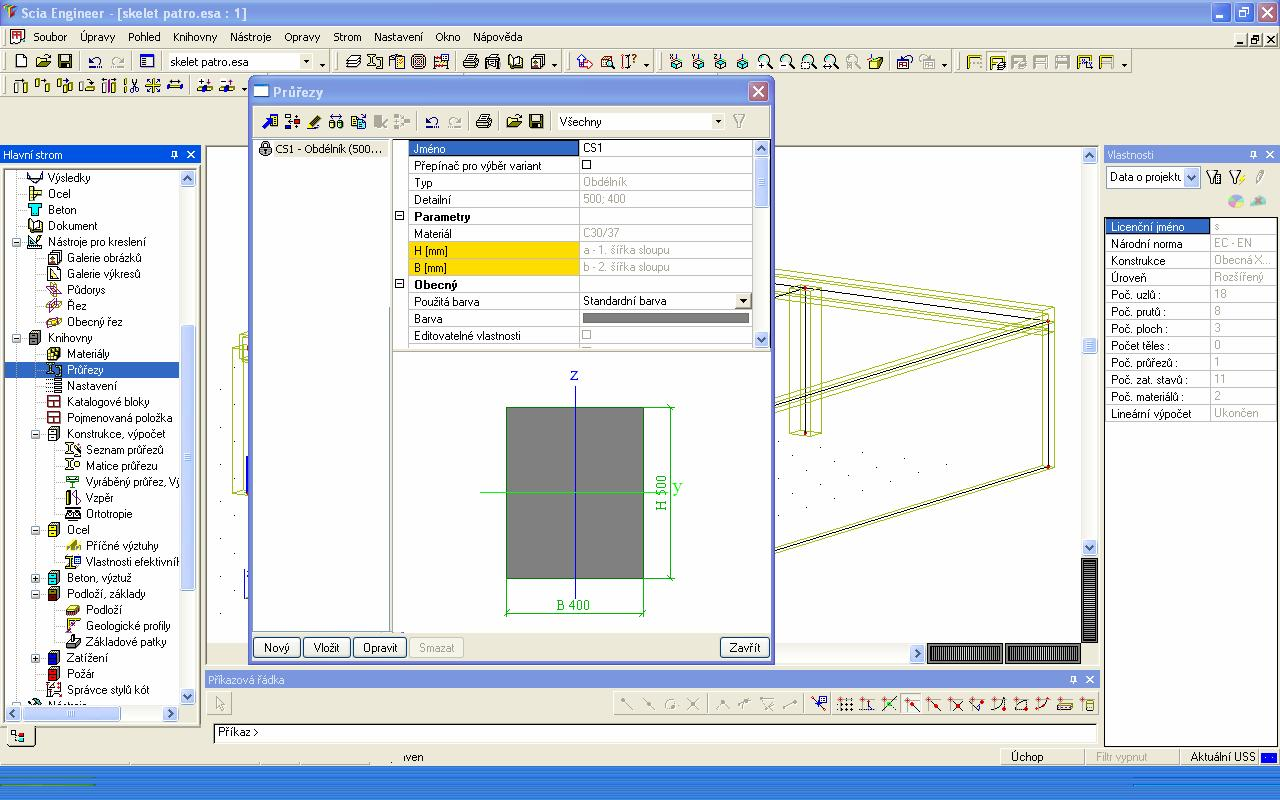
Task: Collapse the Knihovny tree node
Action: (x=17, y=338)
